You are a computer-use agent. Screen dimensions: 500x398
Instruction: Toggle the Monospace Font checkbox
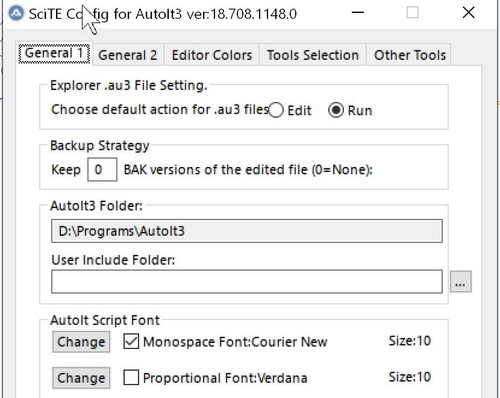click(131, 342)
